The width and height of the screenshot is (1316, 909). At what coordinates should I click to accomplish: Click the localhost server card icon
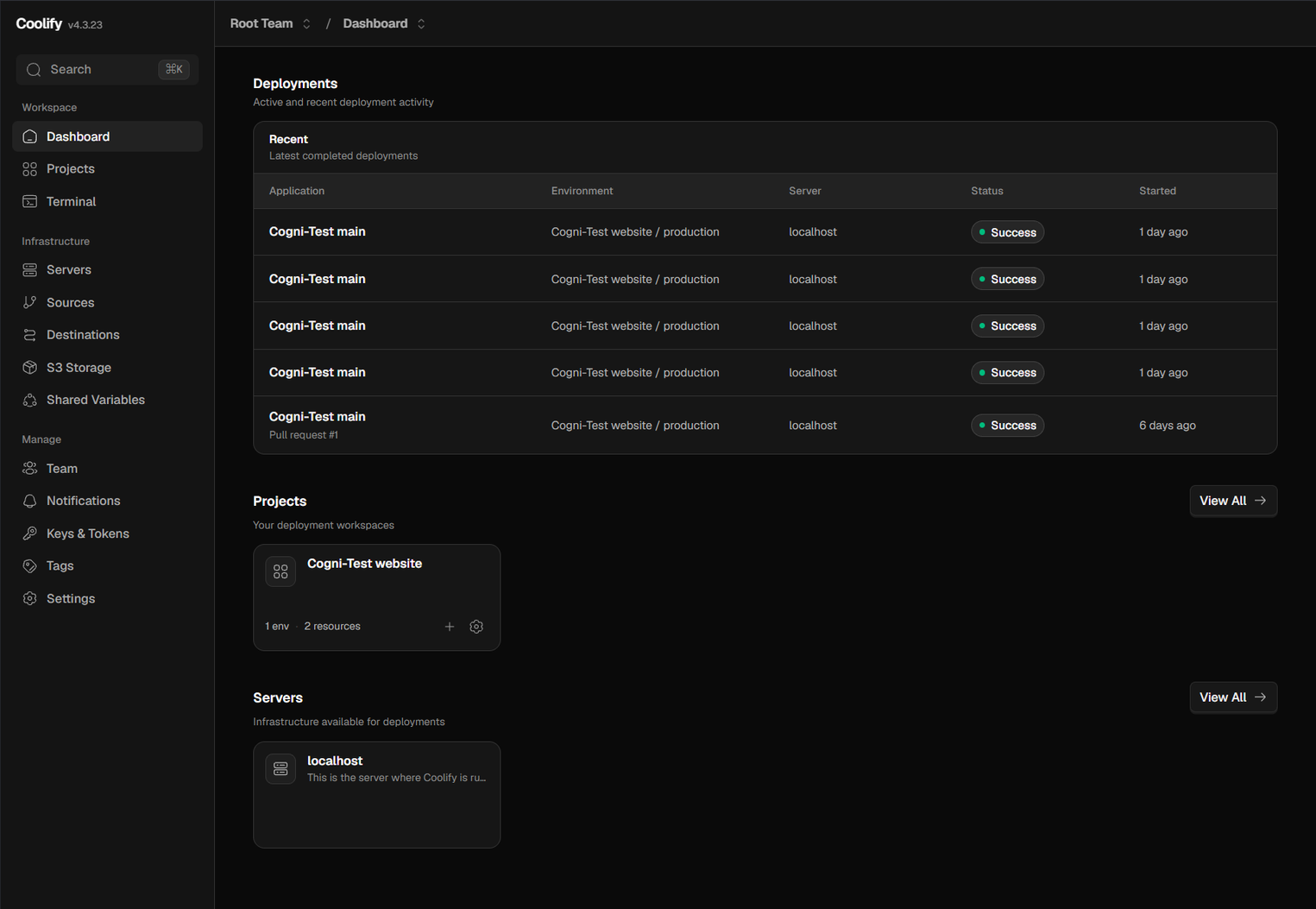click(280, 768)
